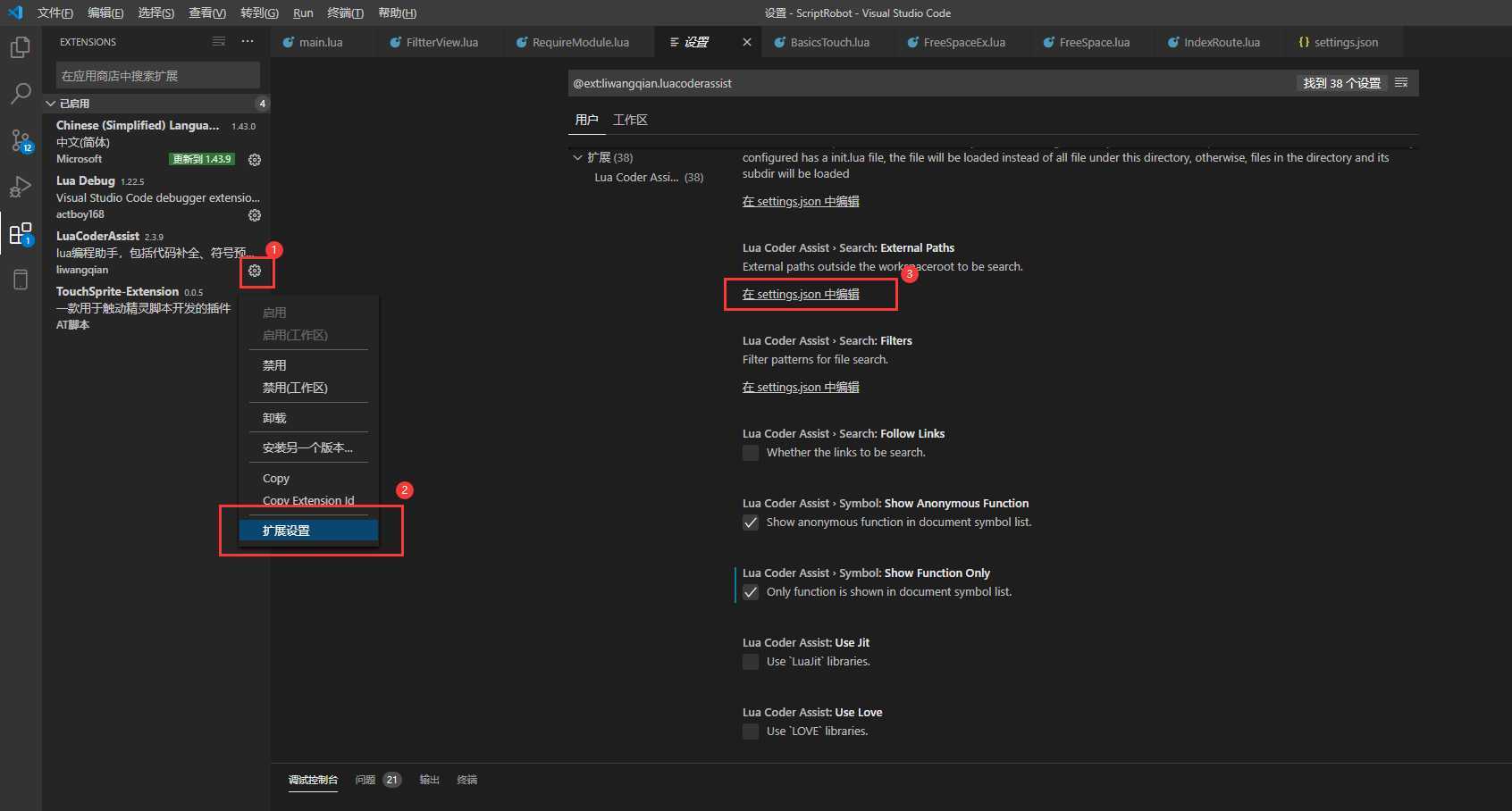Focus the extension marketplace search box

(158, 75)
